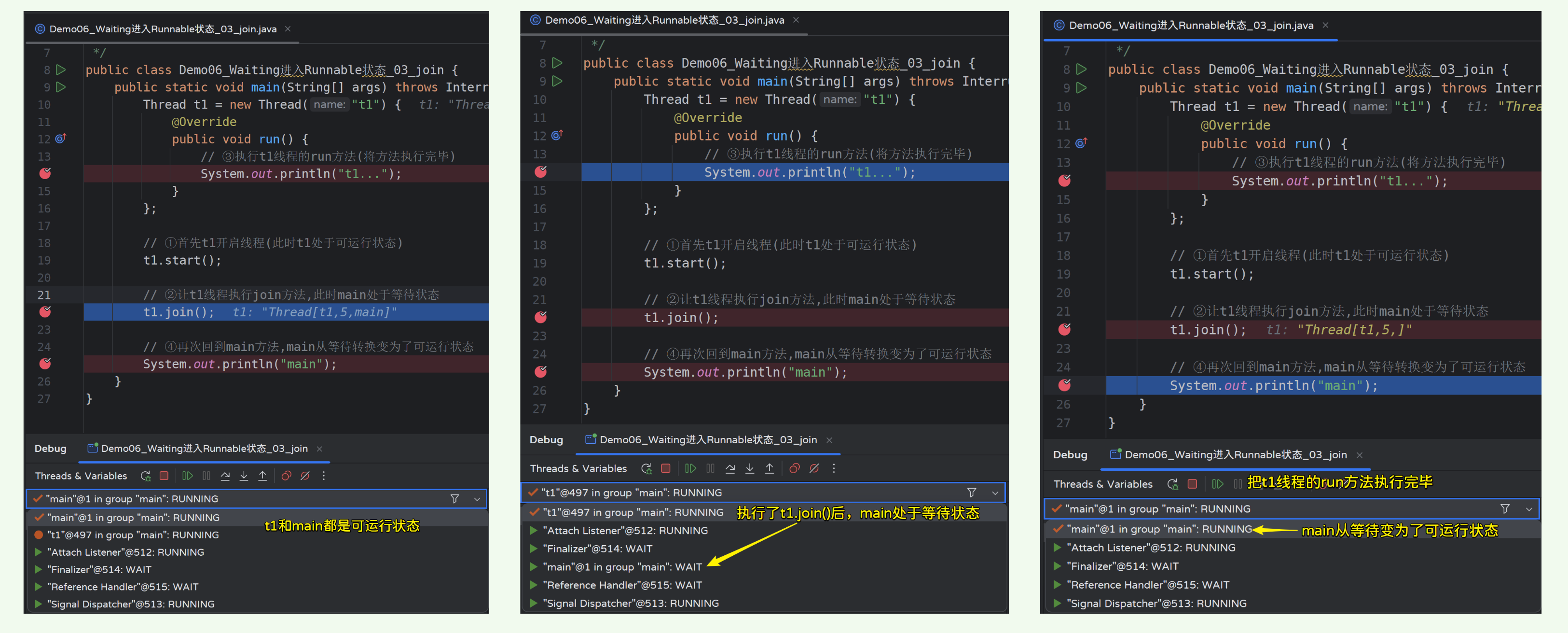Click Rerun debug icon in left panel toolbar

tap(146, 476)
